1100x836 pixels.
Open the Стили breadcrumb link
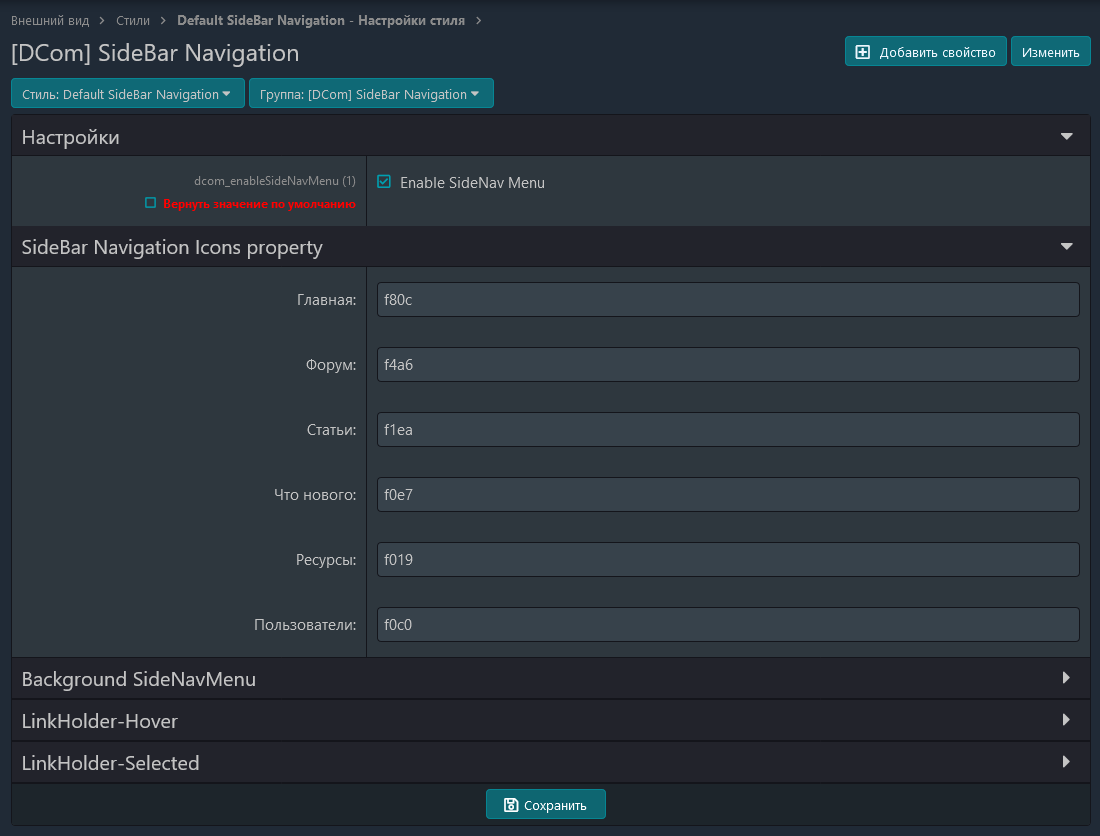(x=133, y=20)
